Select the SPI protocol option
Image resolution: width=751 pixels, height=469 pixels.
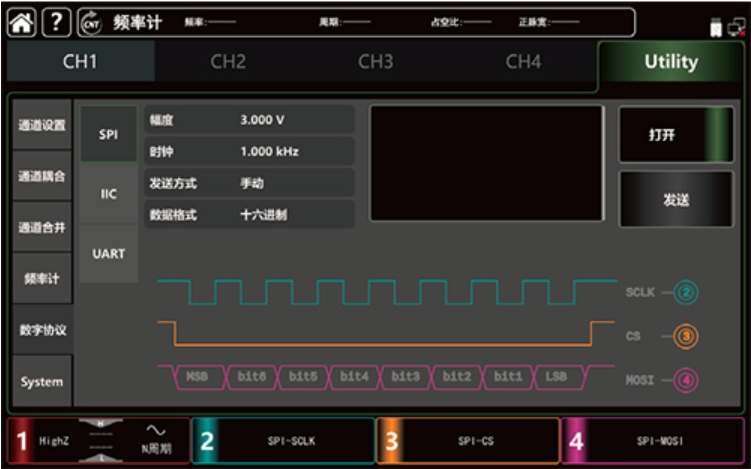109,134
